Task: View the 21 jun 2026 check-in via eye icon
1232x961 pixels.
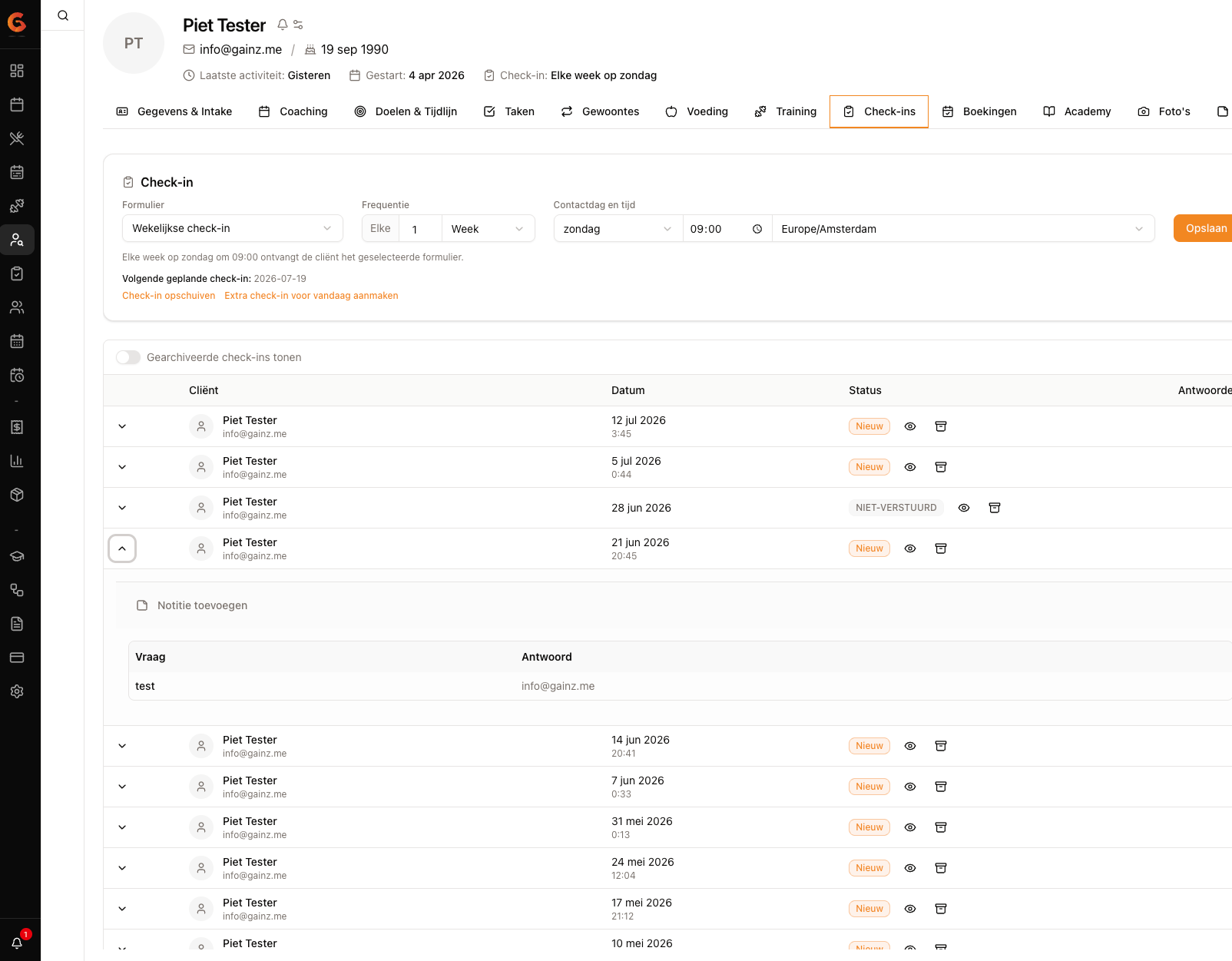Action: [910, 548]
